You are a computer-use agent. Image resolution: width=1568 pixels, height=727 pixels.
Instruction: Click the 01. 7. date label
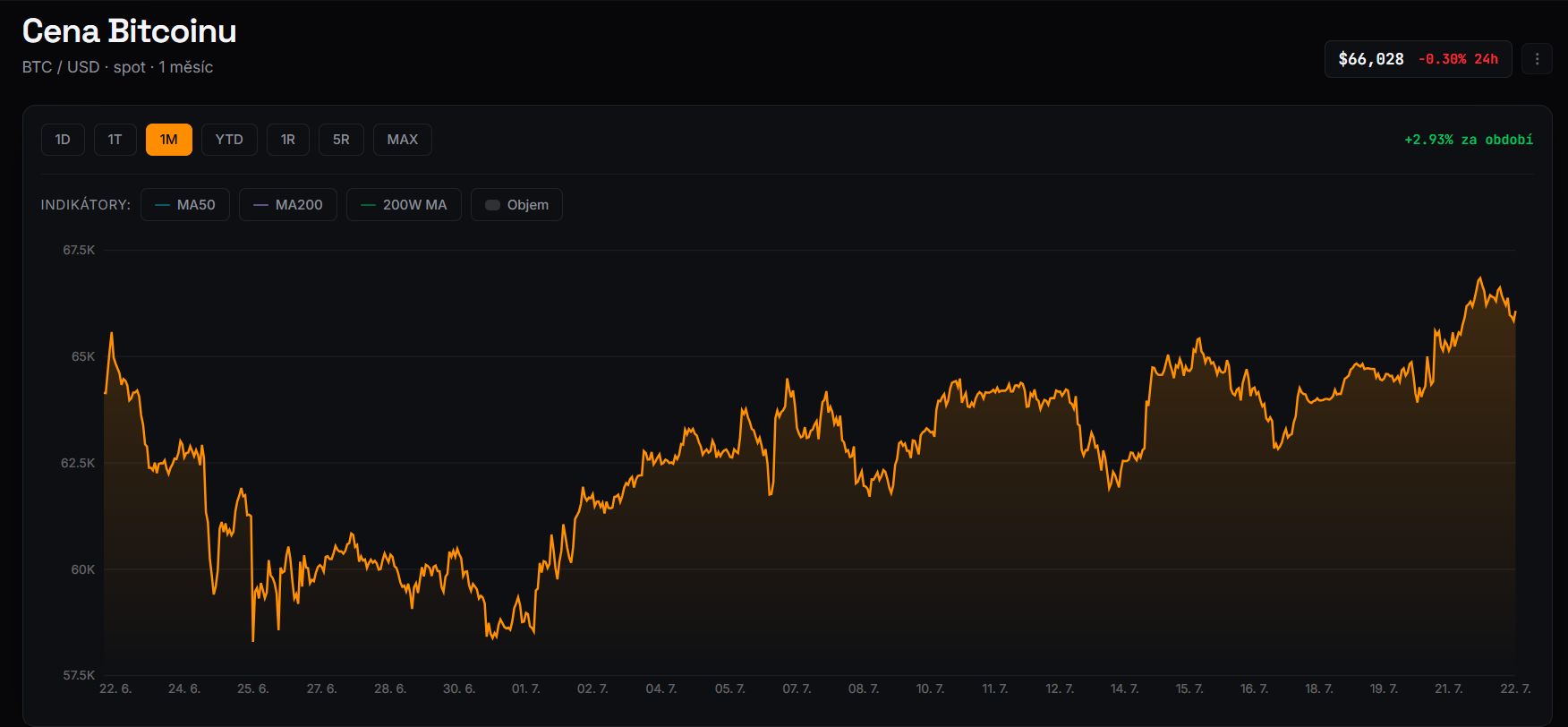[x=526, y=689]
